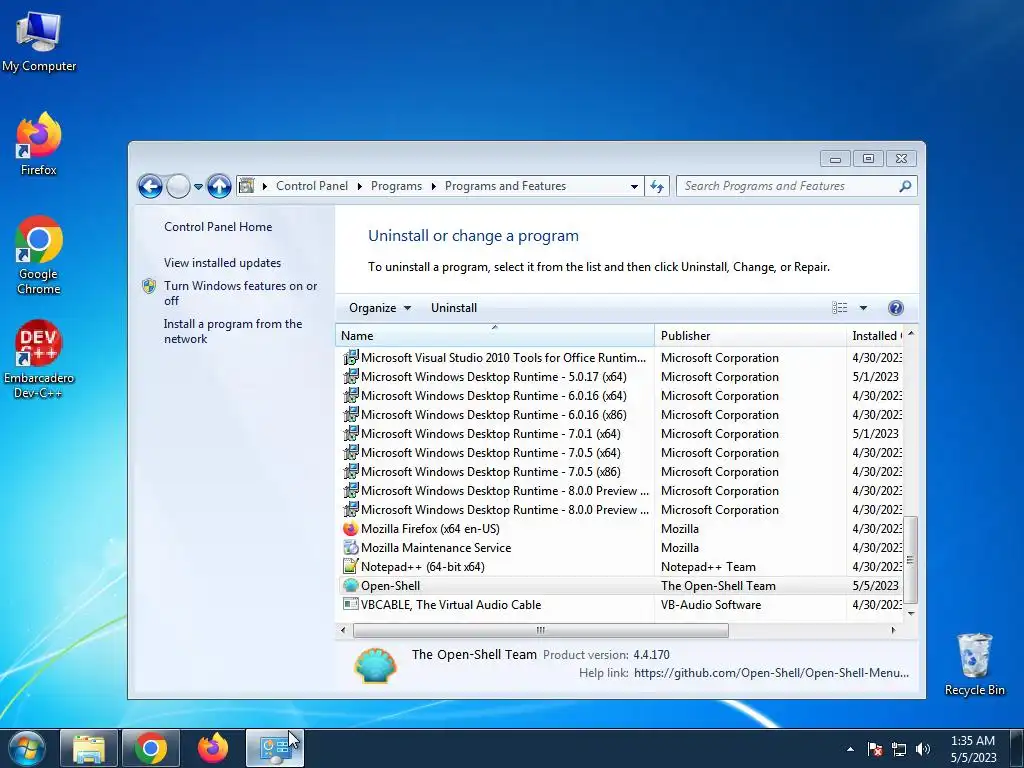
Task: Click the Search Programs and Features field
Action: click(x=788, y=186)
